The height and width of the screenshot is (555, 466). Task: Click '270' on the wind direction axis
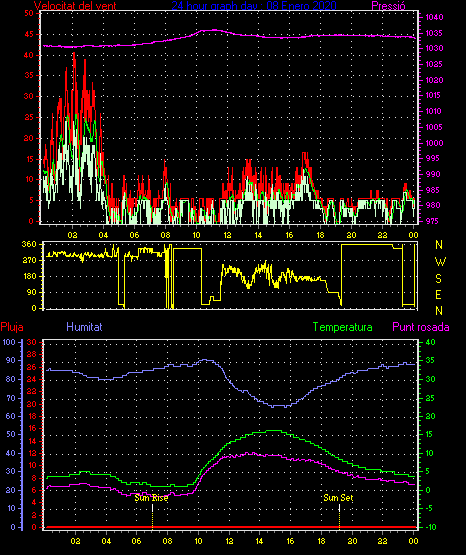point(29,261)
